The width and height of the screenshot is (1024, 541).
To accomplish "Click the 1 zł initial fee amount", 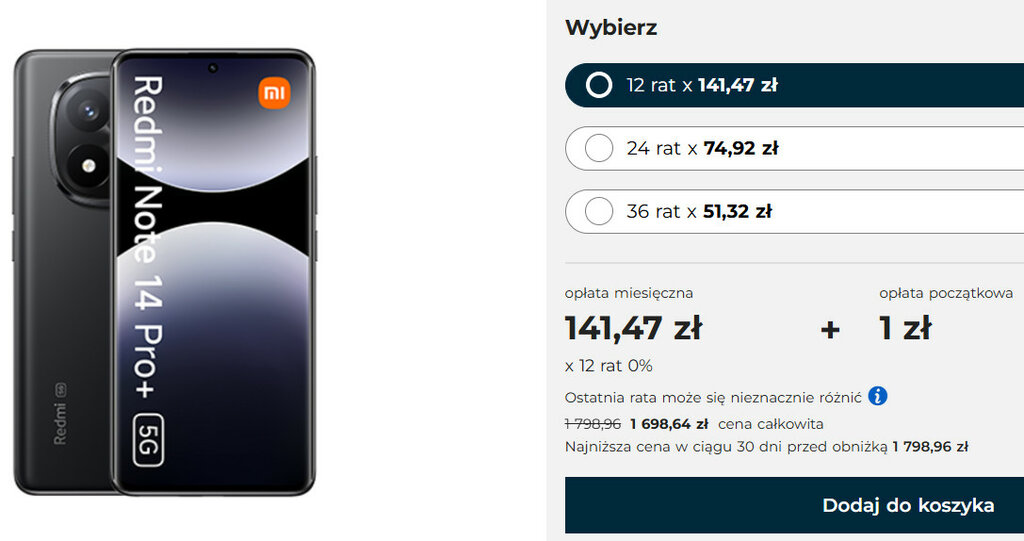I will click(905, 328).
